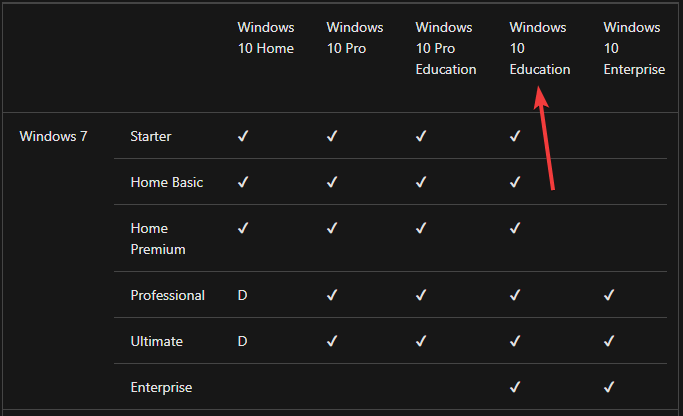Click the Professional edition label
The height and width of the screenshot is (416, 683).
(x=168, y=295)
